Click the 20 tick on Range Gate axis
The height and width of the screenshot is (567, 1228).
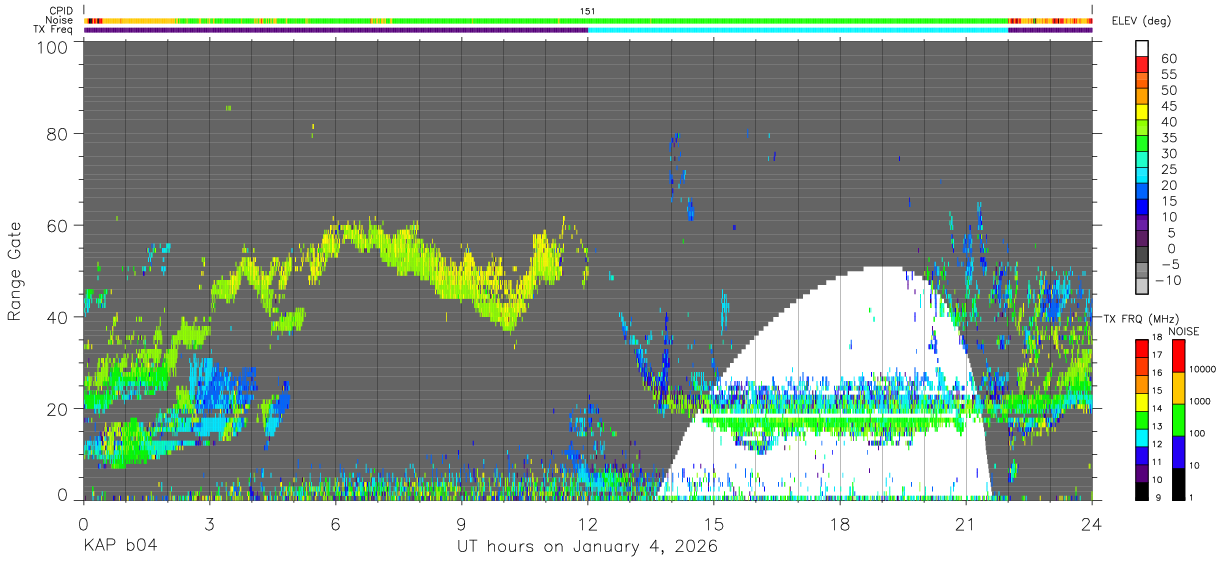[59, 408]
